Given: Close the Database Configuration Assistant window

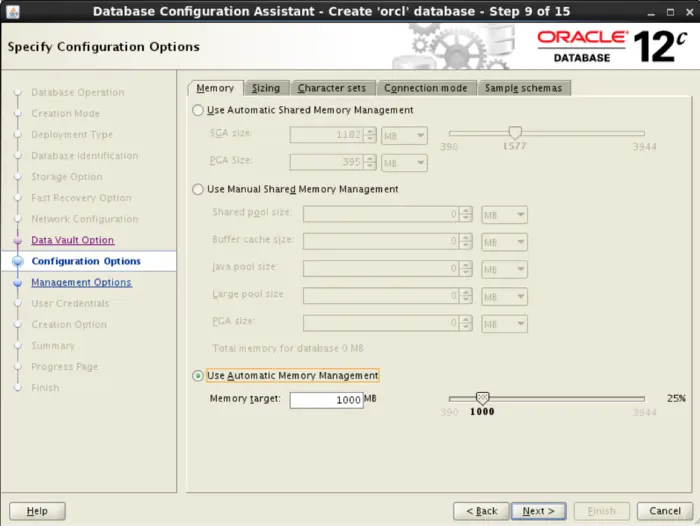Looking at the screenshot, I should point(689,12).
